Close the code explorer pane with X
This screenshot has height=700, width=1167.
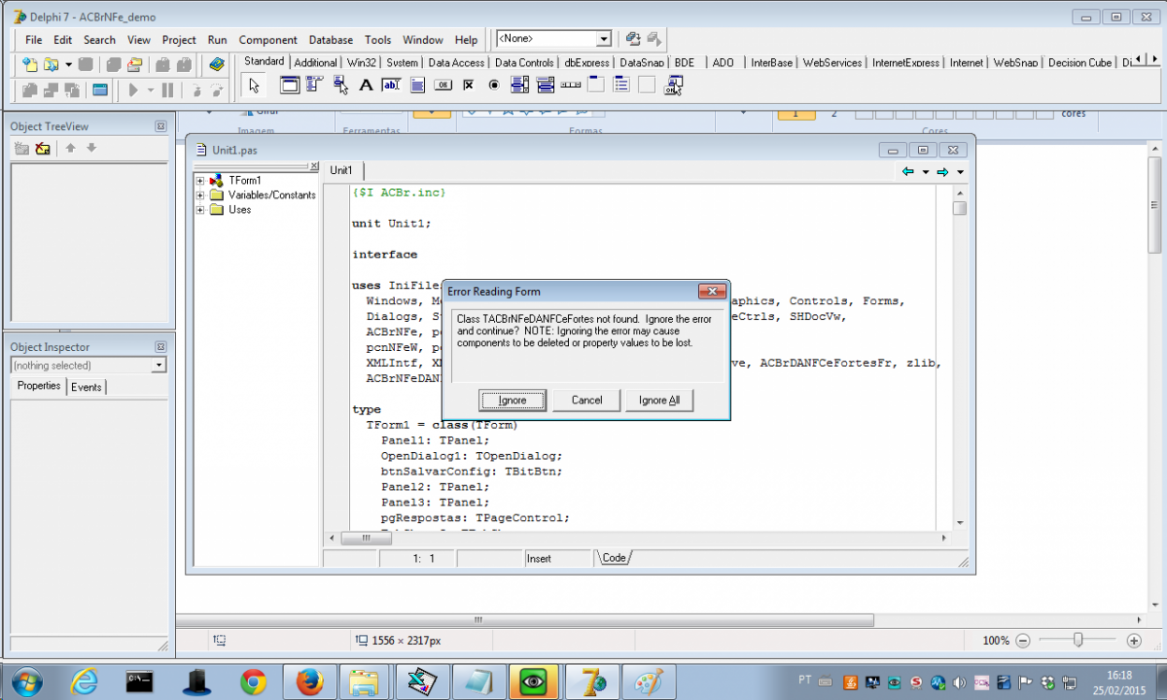pyautogui.click(x=314, y=166)
